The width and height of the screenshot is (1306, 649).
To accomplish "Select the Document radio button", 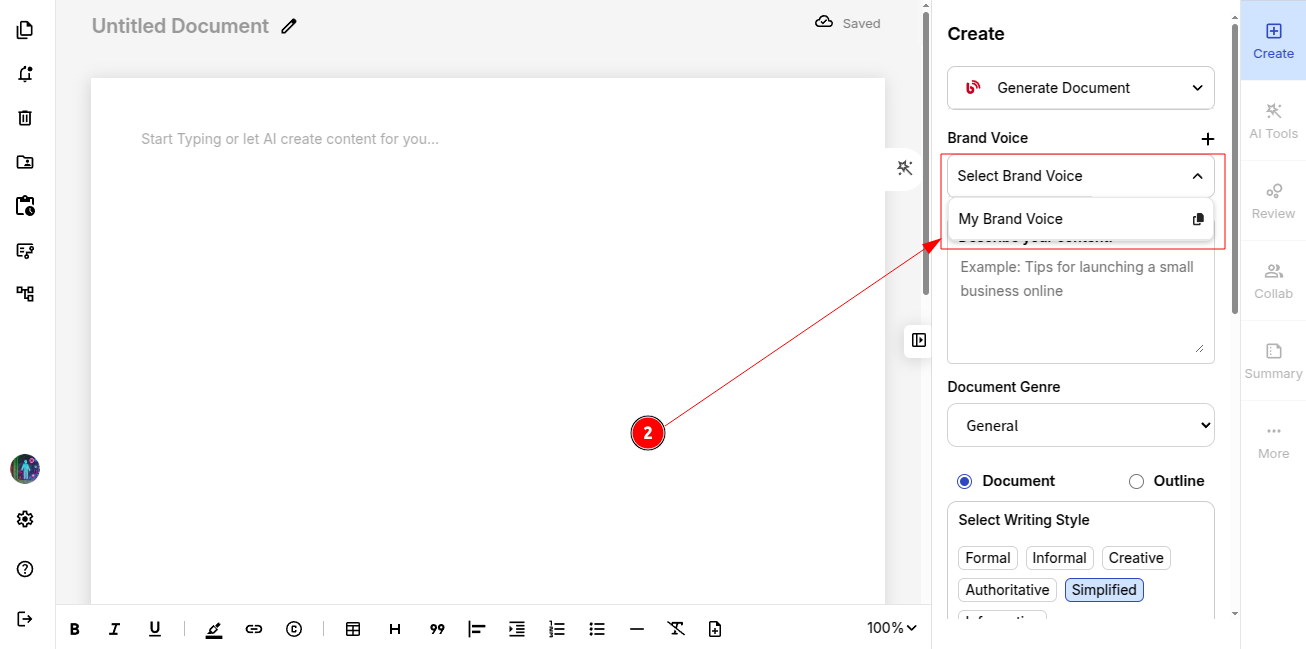I will pyautogui.click(x=964, y=481).
